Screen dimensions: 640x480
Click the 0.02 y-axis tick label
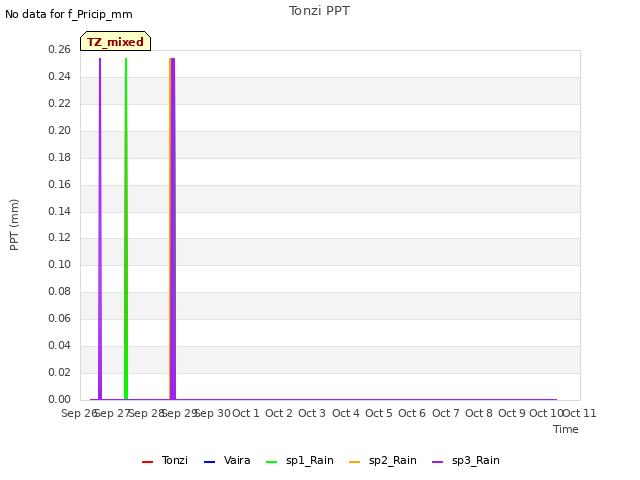[60, 372]
